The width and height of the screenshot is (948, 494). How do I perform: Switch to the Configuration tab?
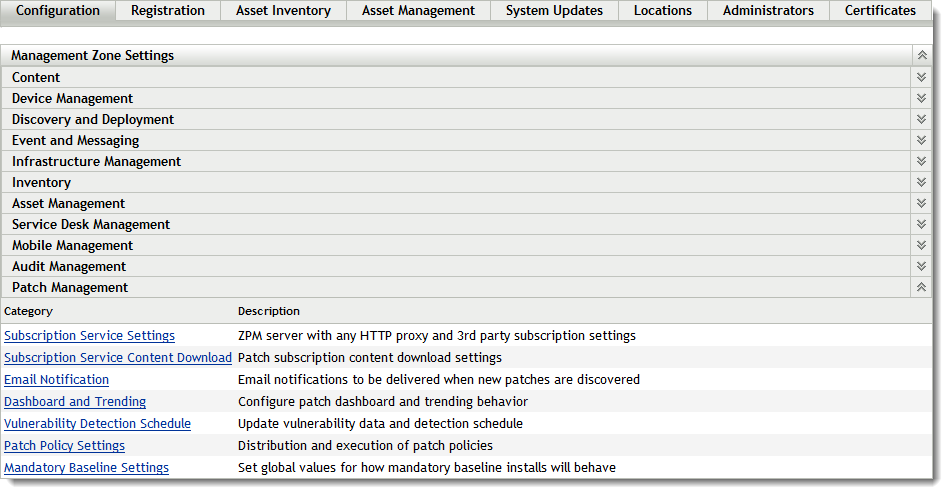coord(57,11)
